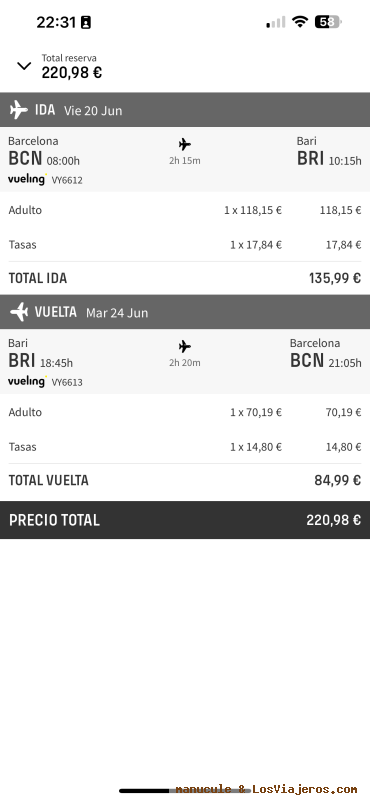Tap the VUELTA returning plane icon

point(19,312)
